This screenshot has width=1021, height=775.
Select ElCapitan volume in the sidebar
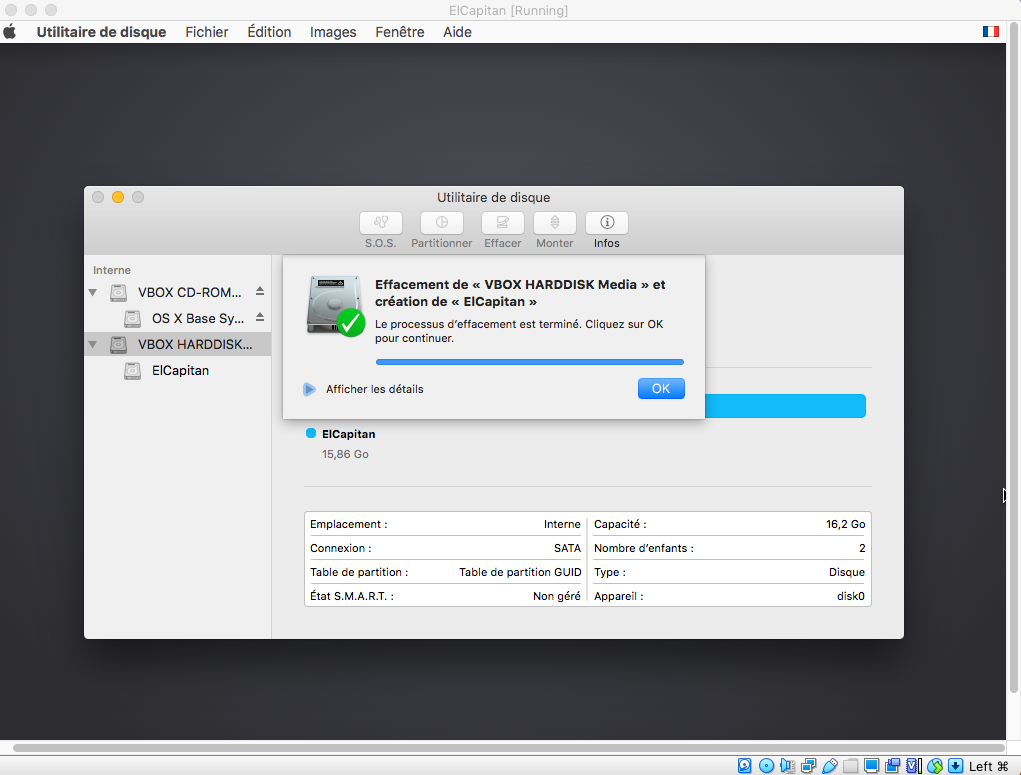(178, 371)
